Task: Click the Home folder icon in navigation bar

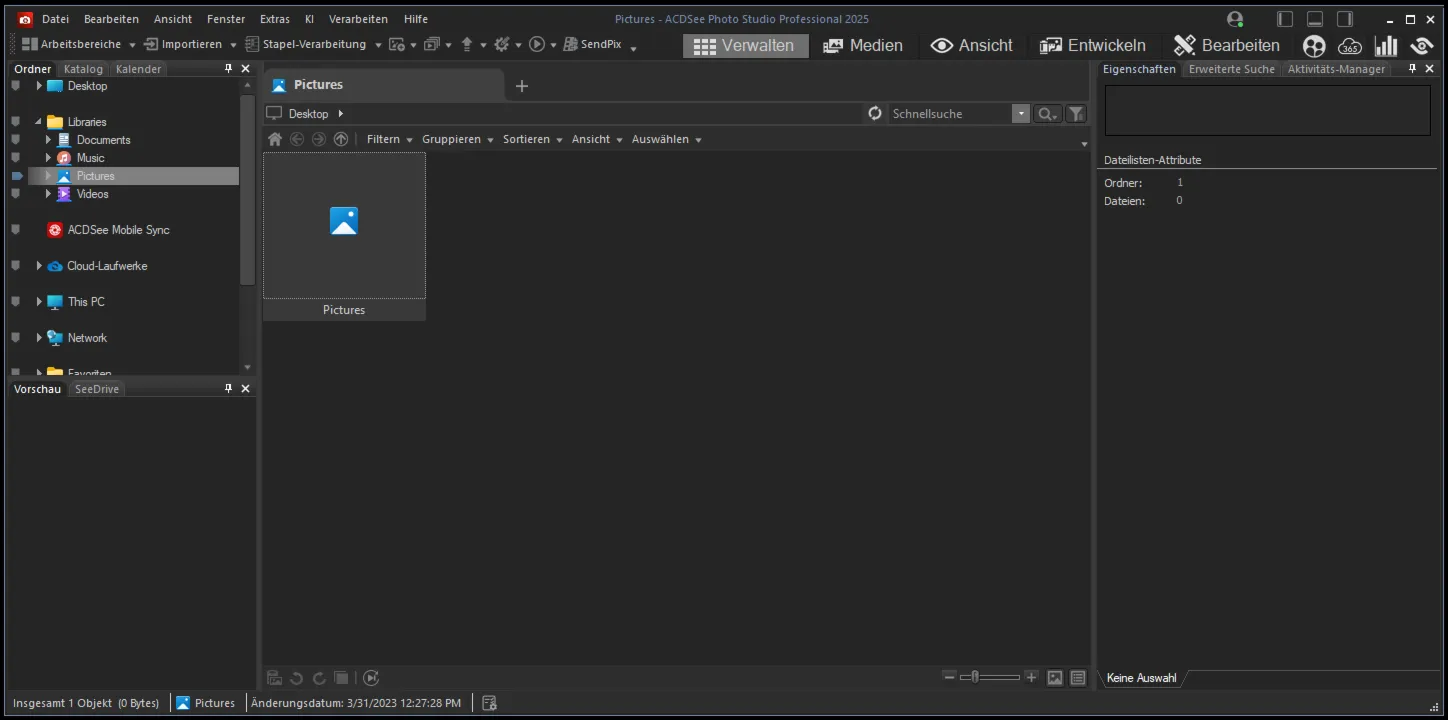Action: click(x=275, y=139)
